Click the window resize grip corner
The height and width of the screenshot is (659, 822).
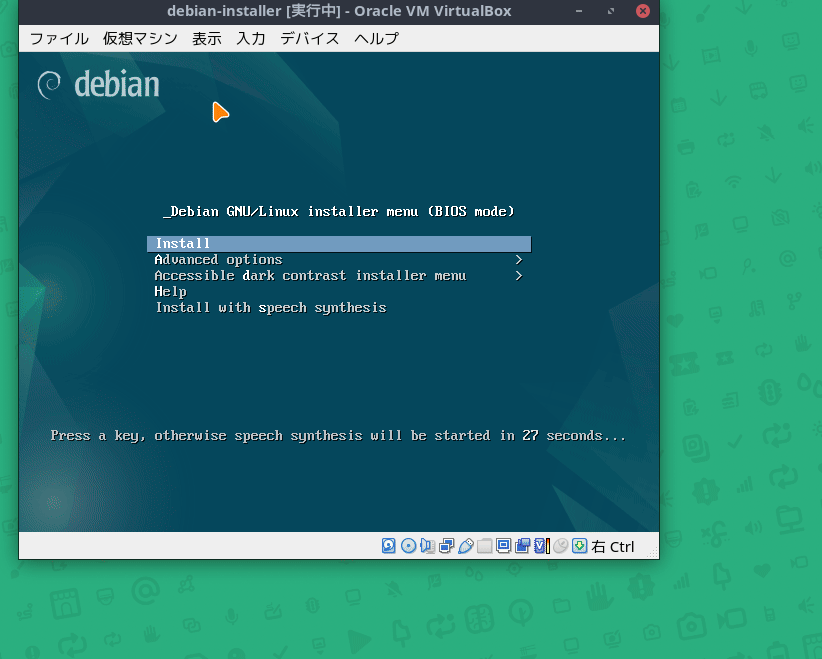(653, 553)
